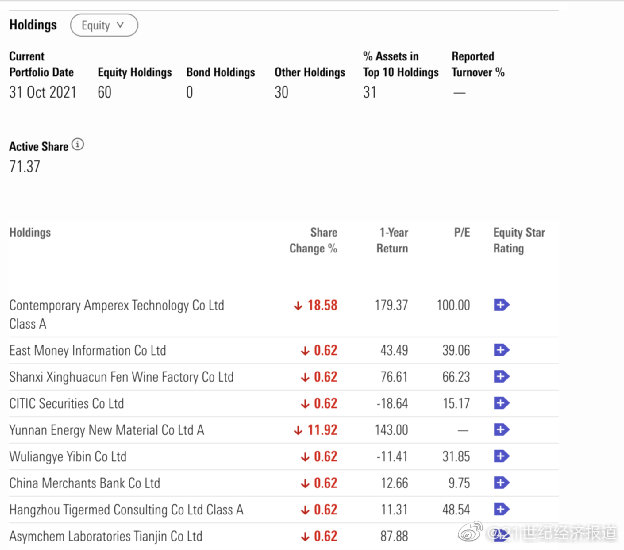
Task: Click Hangzhou Tigermed Consulting Co Ltd Class A
Action: click(x=126, y=510)
